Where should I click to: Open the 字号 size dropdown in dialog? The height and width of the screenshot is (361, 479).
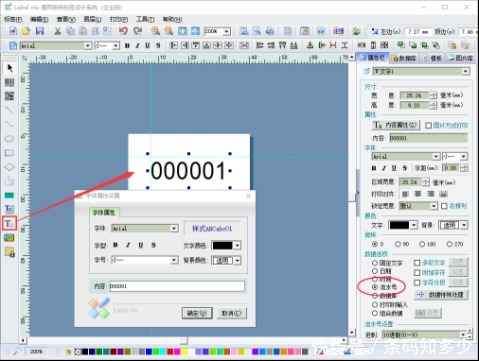point(174,260)
